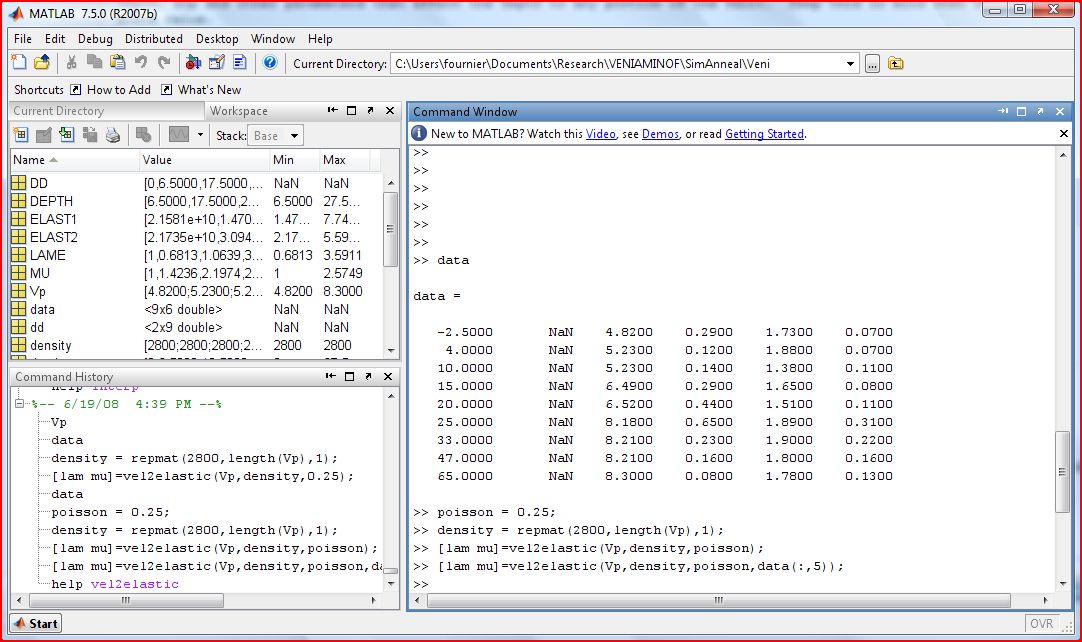The height and width of the screenshot is (642, 1082).
Task: Click the MATLAB Start button
Action: coord(35,623)
